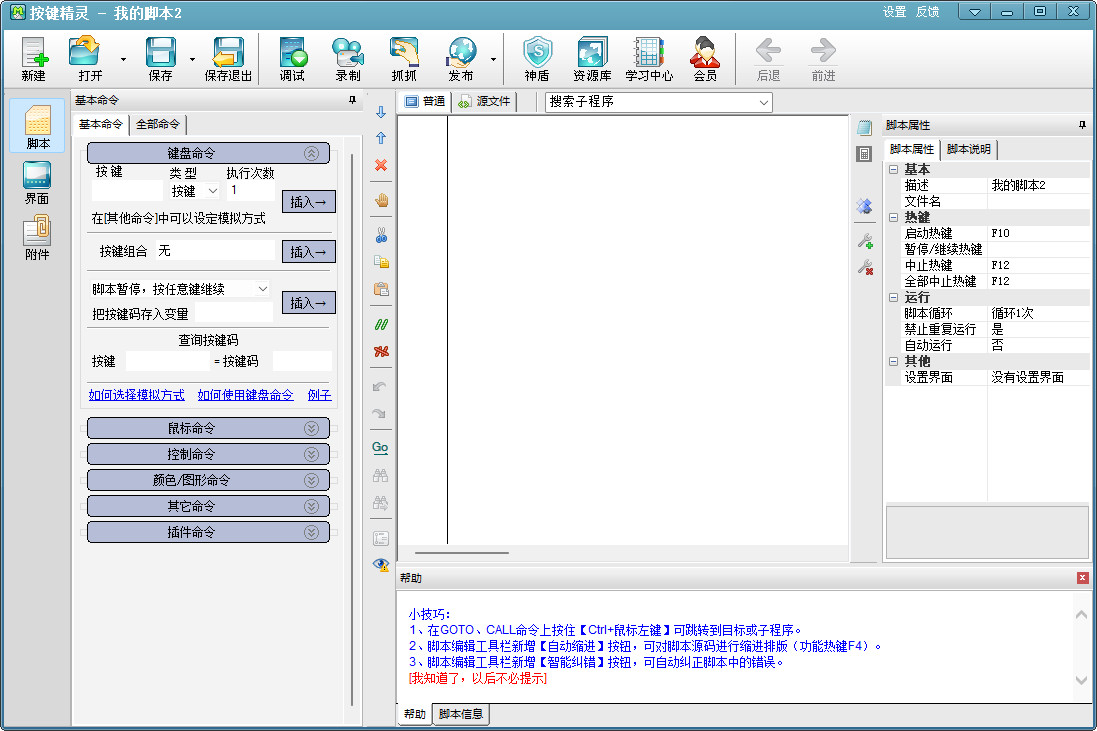Click 我知道了，以后不必提示 link

tap(478, 679)
